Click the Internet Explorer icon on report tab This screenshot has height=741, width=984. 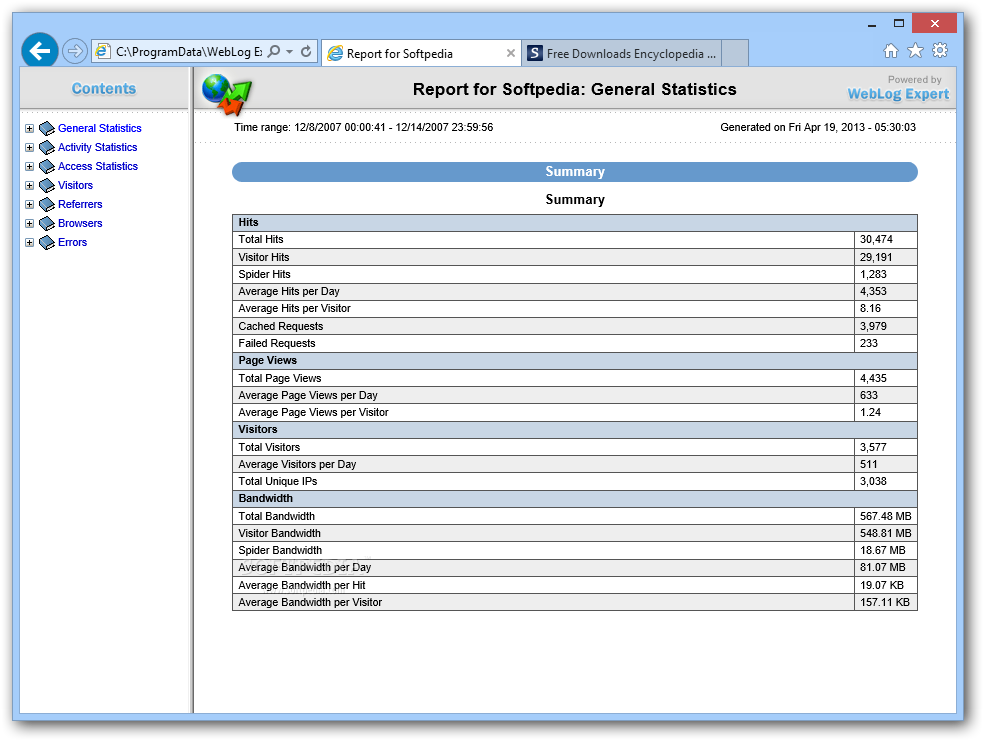tap(336, 53)
